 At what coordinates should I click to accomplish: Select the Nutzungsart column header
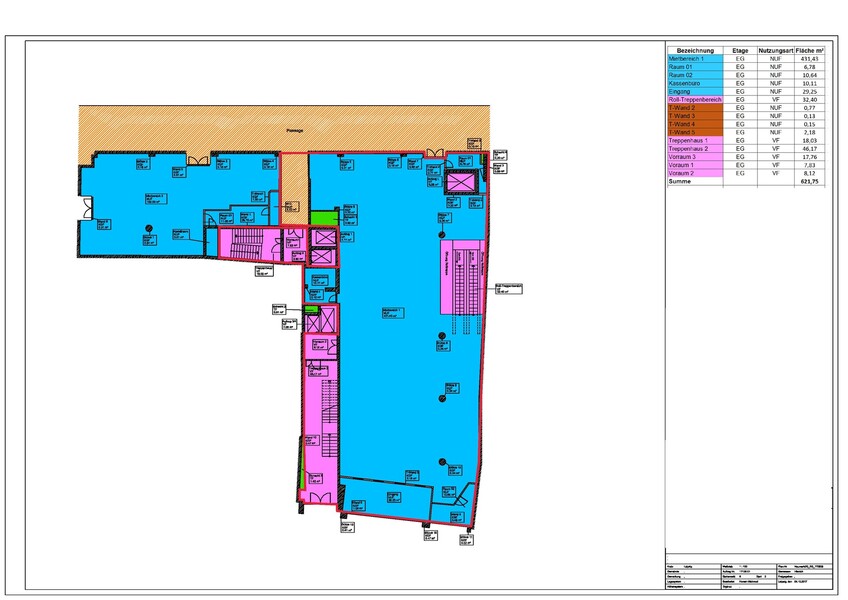coord(775,49)
